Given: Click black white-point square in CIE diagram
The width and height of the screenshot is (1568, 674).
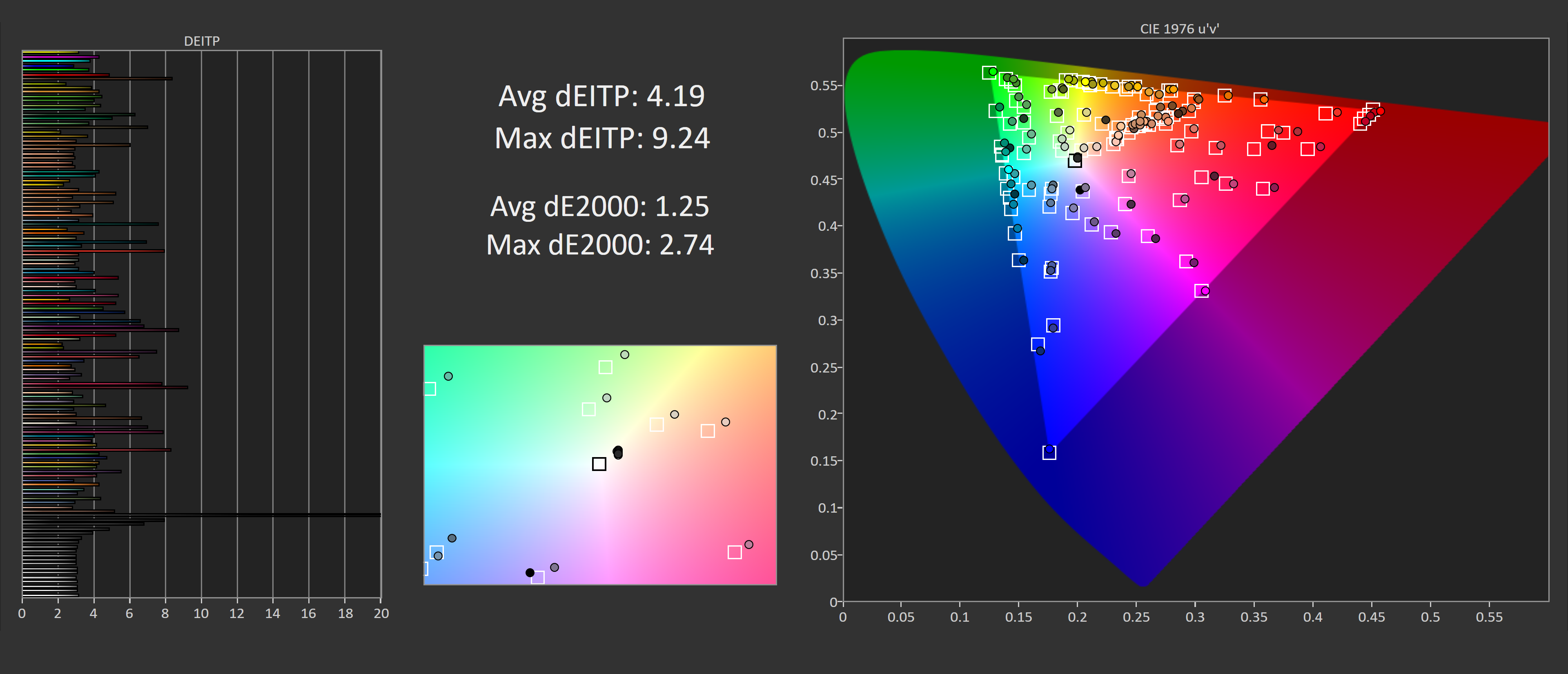Looking at the screenshot, I should [x=1075, y=161].
